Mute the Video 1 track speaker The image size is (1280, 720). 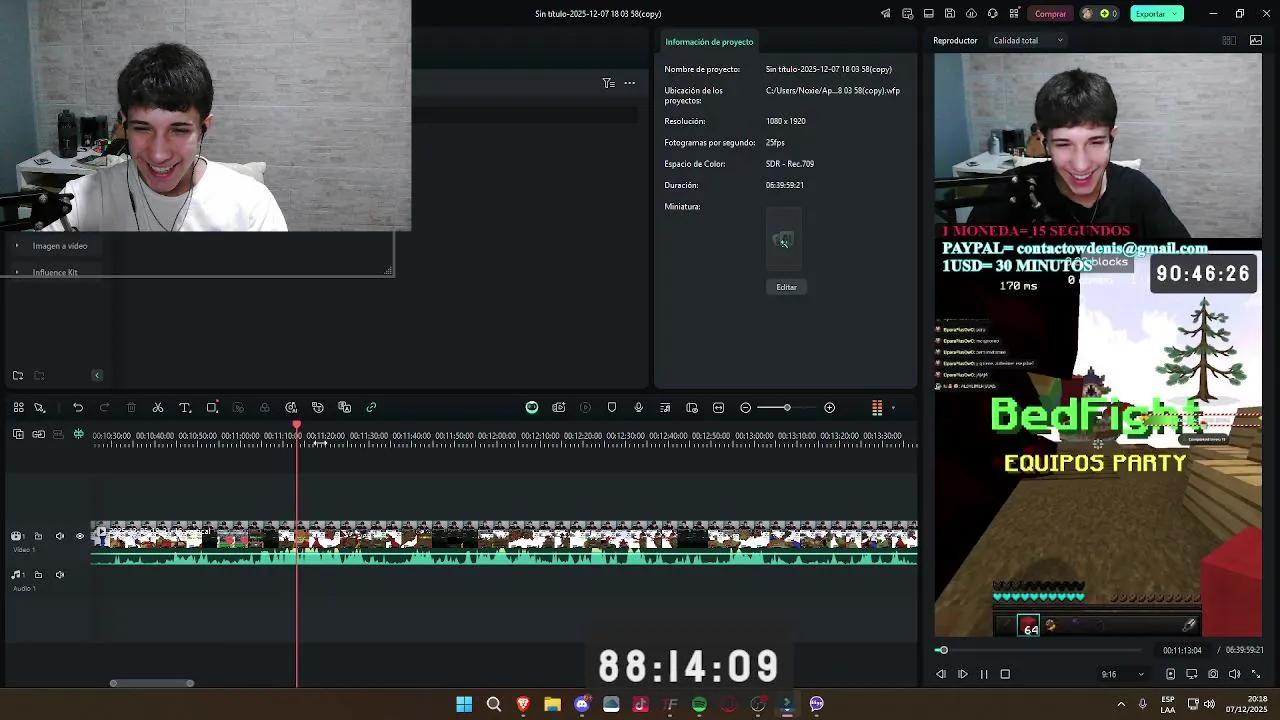tap(59, 537)
